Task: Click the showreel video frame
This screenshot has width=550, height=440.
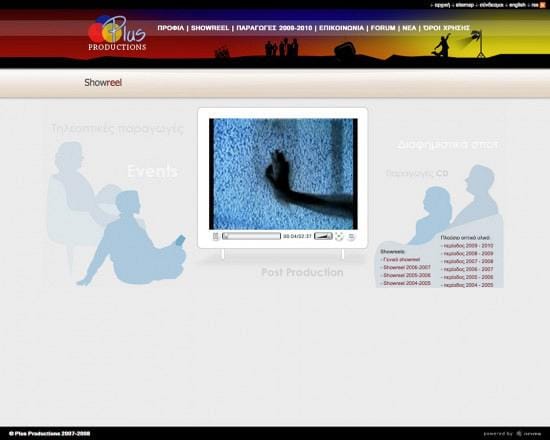Action: point(283,174)
